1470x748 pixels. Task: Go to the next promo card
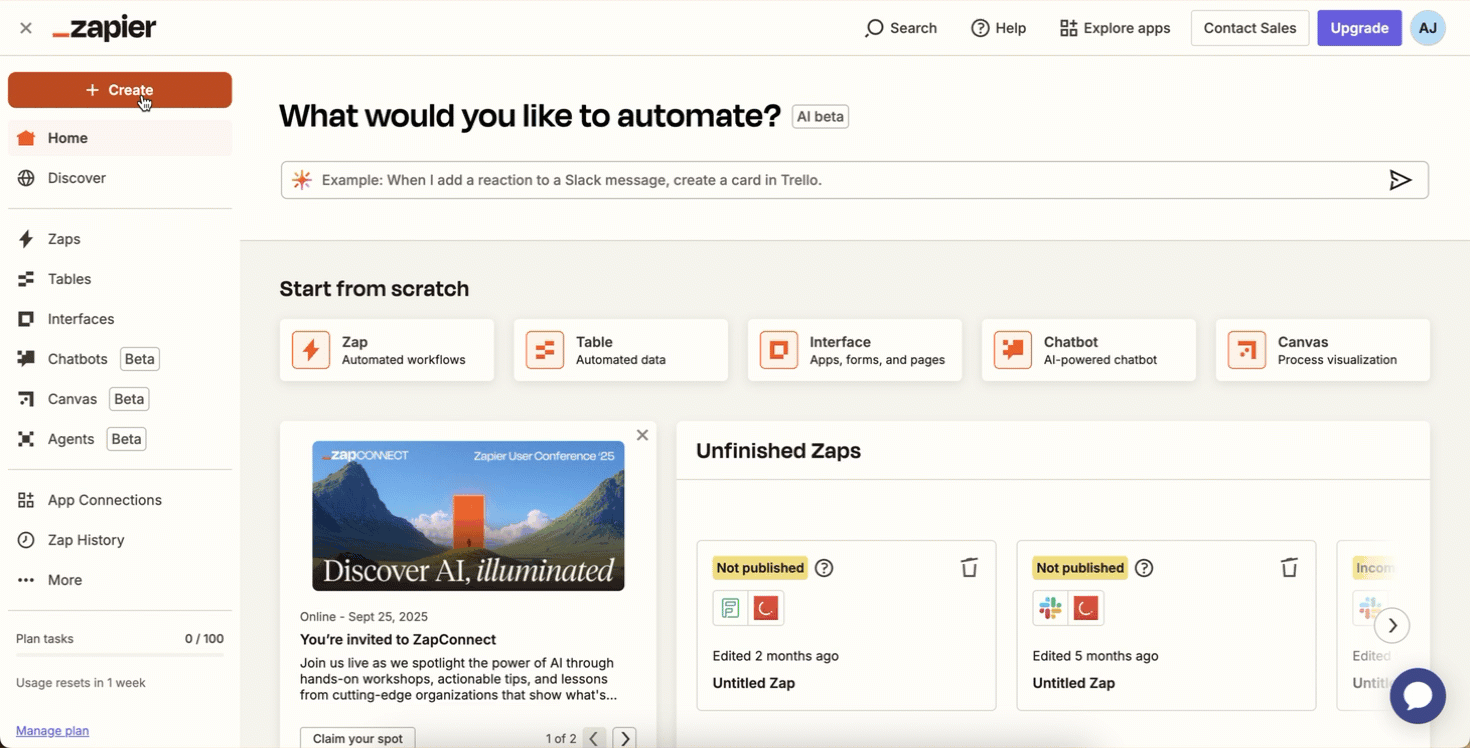(625, 739)
